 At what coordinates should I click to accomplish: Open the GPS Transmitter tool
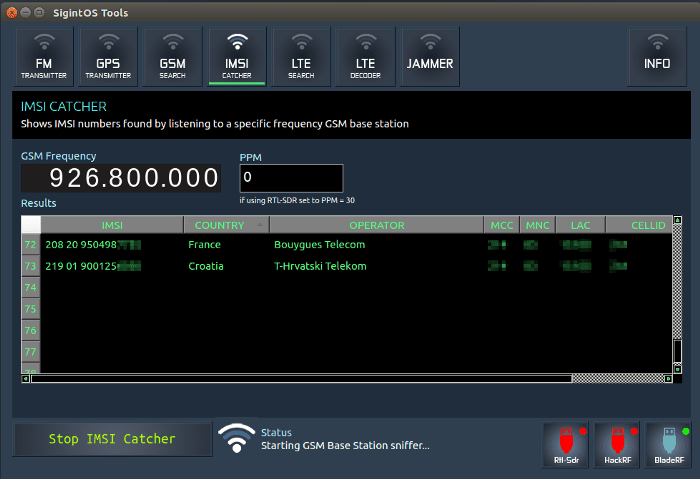point(108,57)
